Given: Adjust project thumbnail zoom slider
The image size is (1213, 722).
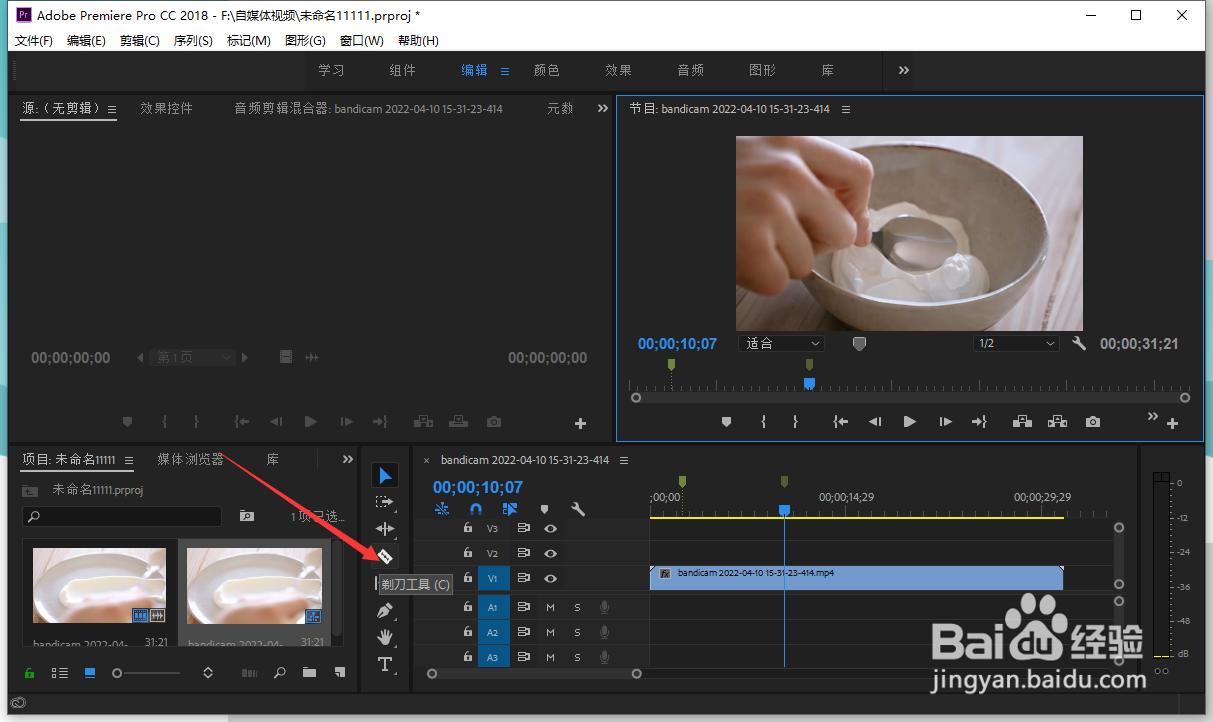Looking at the screenshot, I should coord(118,673).
